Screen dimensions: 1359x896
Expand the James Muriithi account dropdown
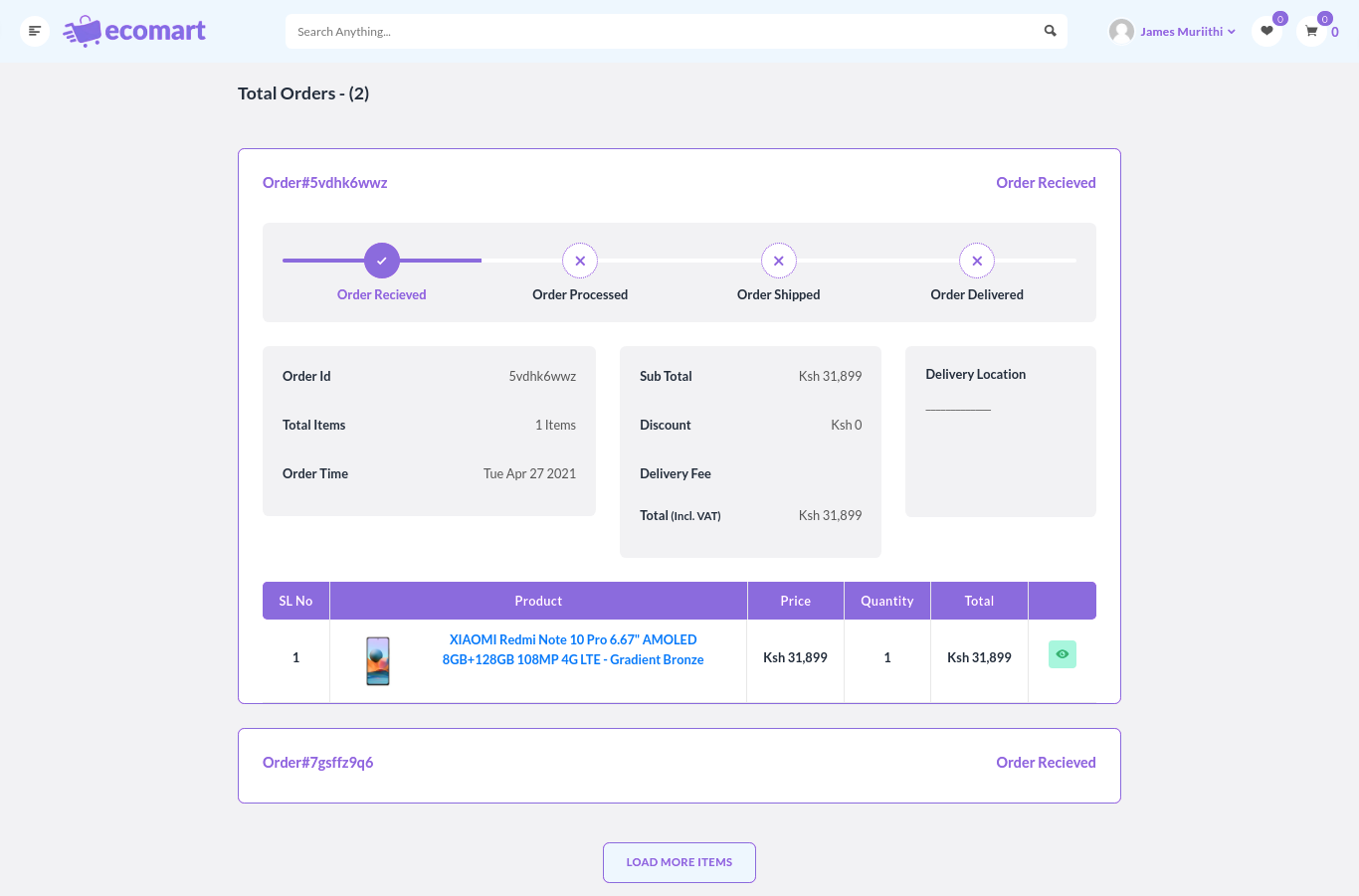coord(1188,32)
